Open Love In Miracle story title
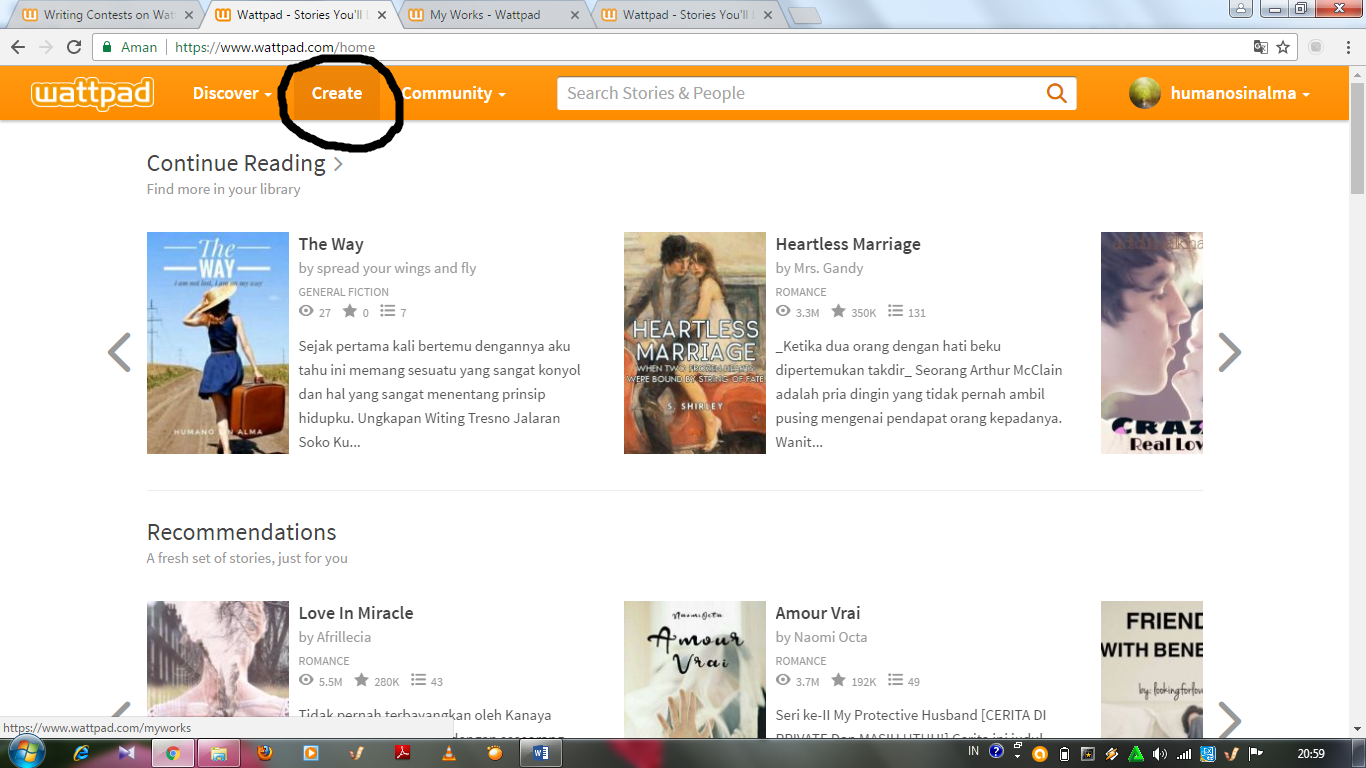Screen dimensions: 1366x768 356,613
